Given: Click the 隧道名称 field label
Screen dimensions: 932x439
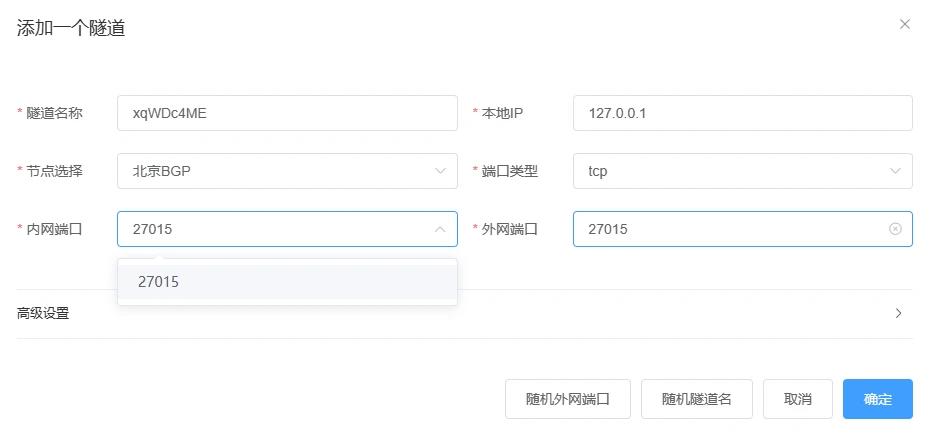Looking at the screenshot, I should coord(54,113).
